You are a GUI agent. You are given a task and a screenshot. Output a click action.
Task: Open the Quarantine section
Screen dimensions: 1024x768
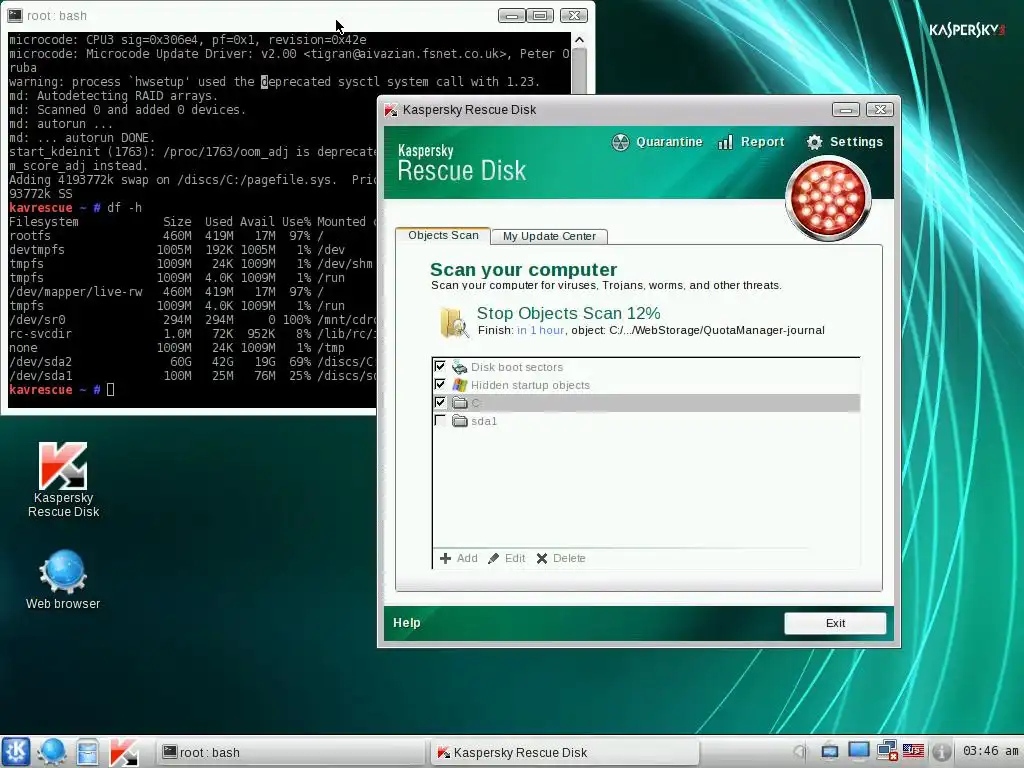click(x=657, y=142)
